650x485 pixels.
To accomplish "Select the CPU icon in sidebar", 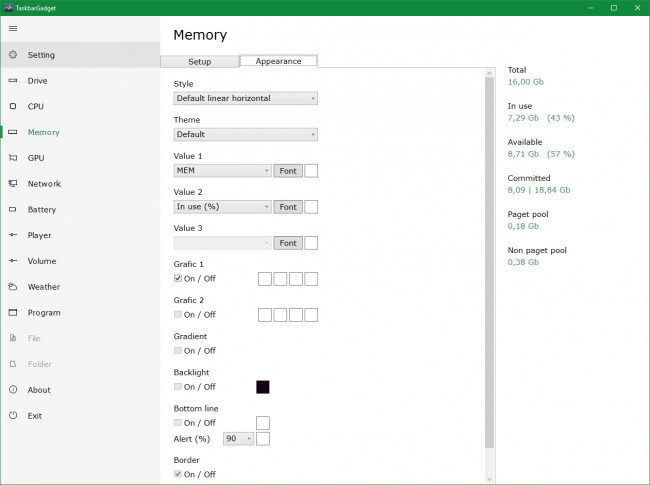I will [13, 106].
